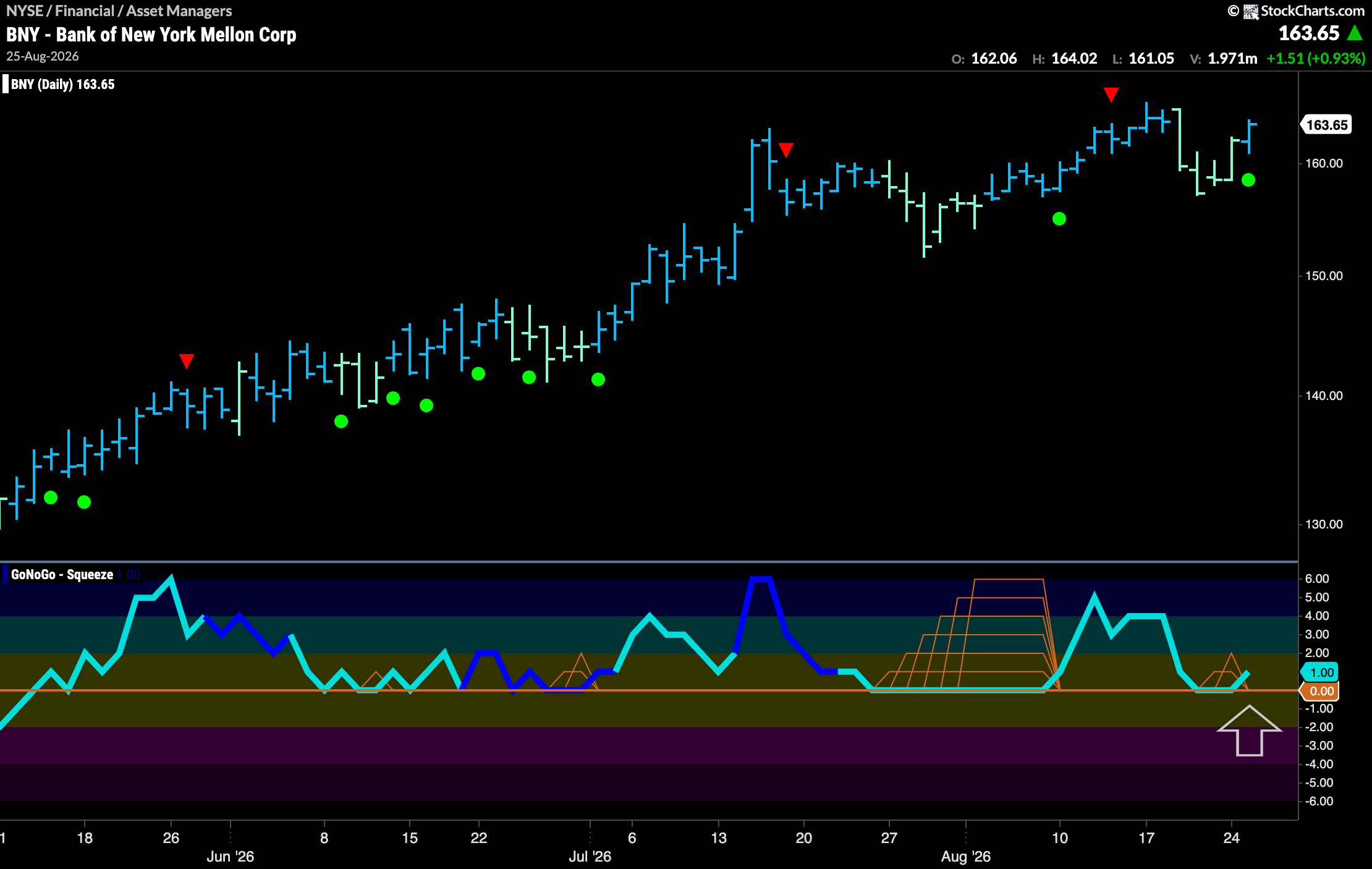Click the green up-triangle next to 163.65 in header
The width and height of the screenshot is (1372, 869).
tap(1355, 33)
